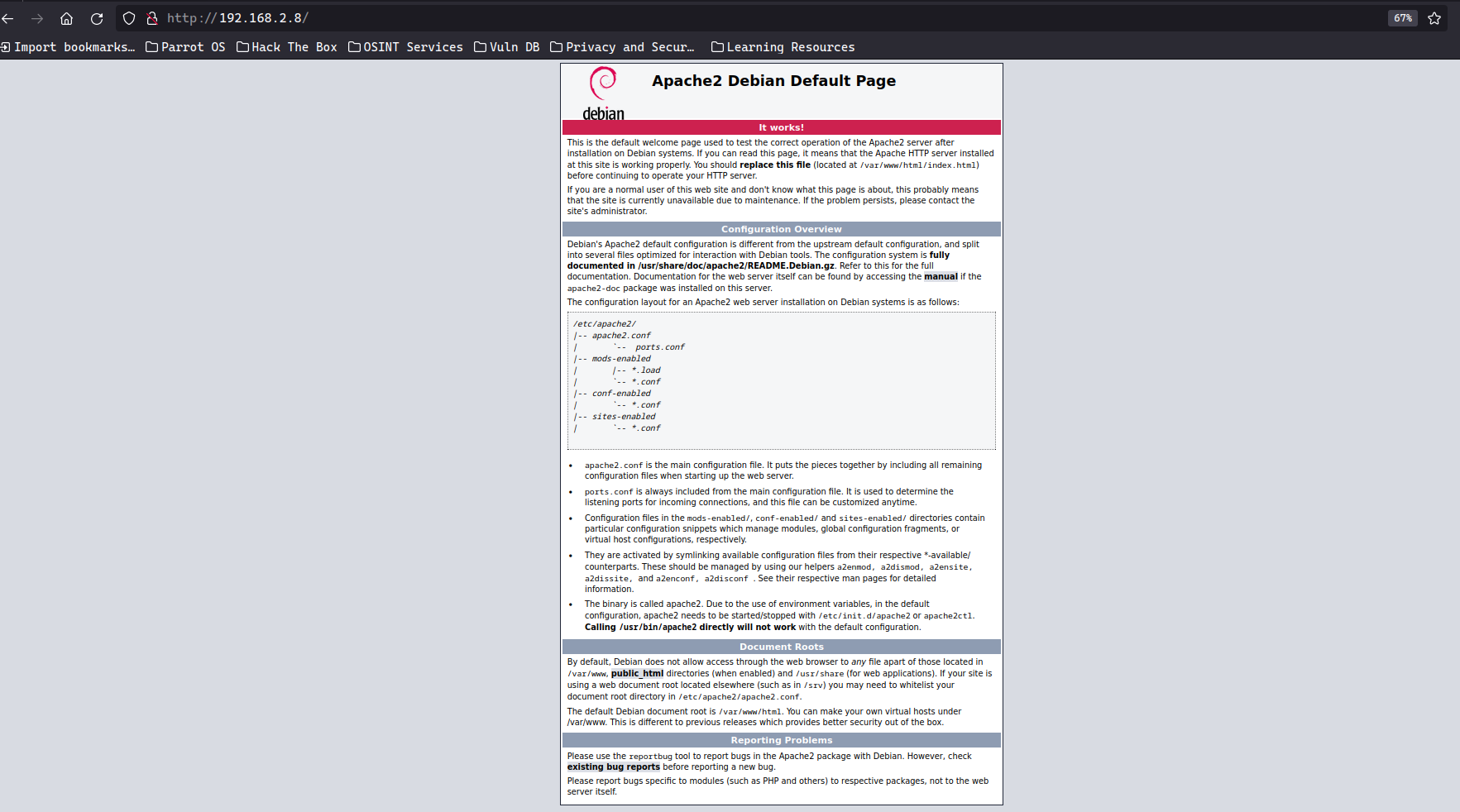Open the insecure connection padlock icon
The image size is (1460, 812).
click(x=152, y=18)
